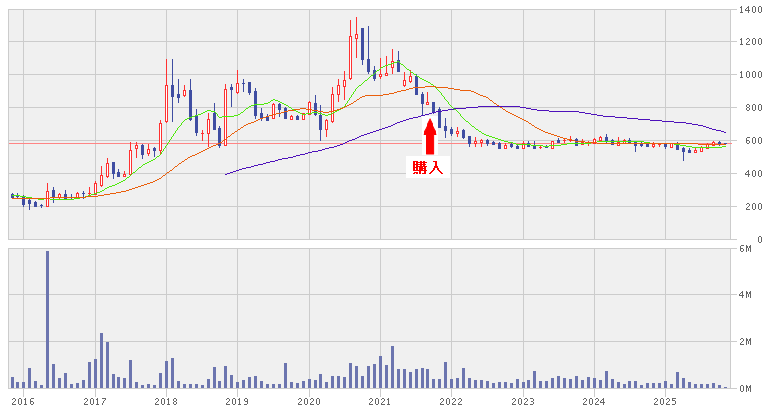The image size is (767, 406).
Task: Click the 800 price axis label
Action: [749, 108]
